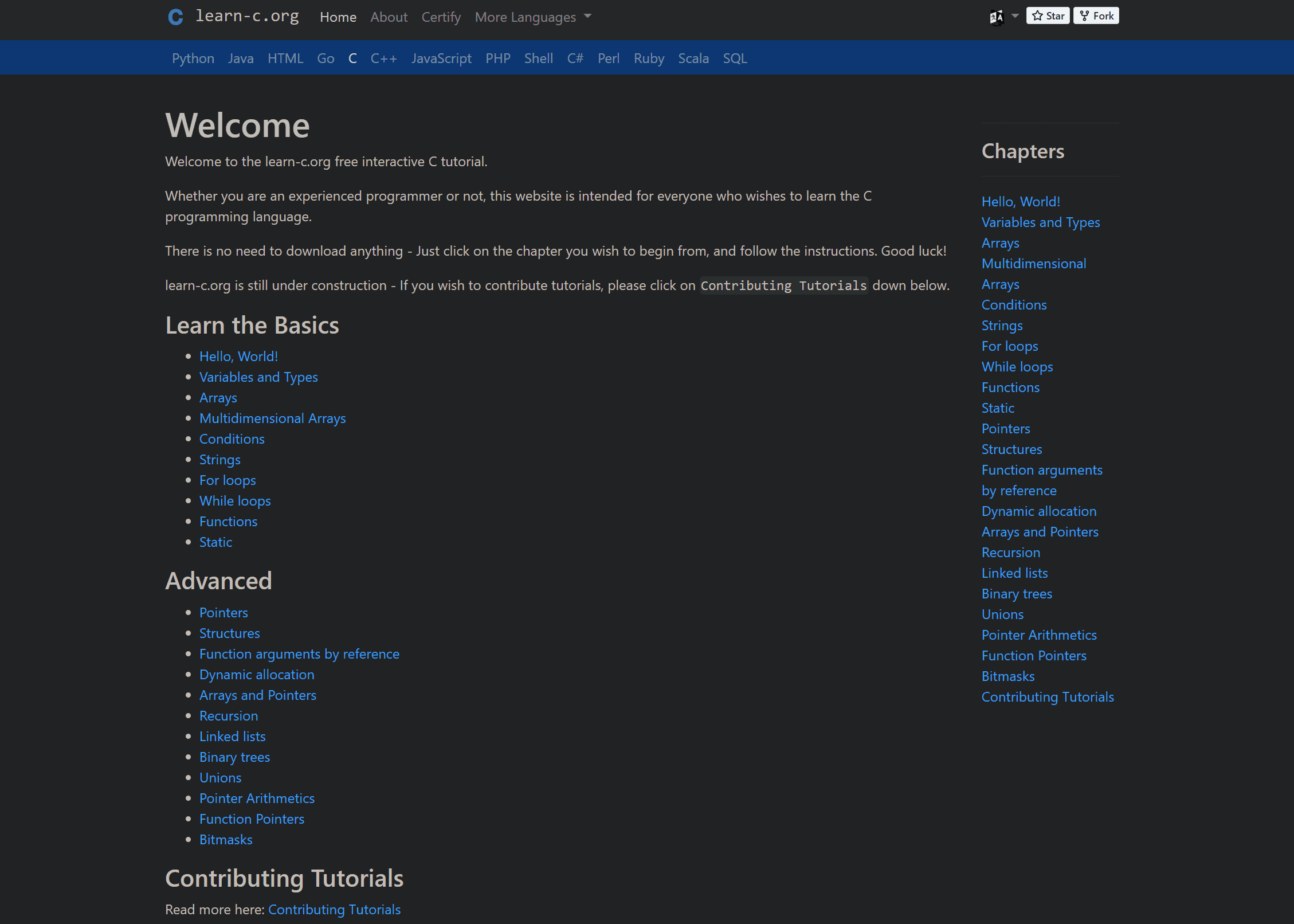Click the About menu item

(x=389, y=17)
